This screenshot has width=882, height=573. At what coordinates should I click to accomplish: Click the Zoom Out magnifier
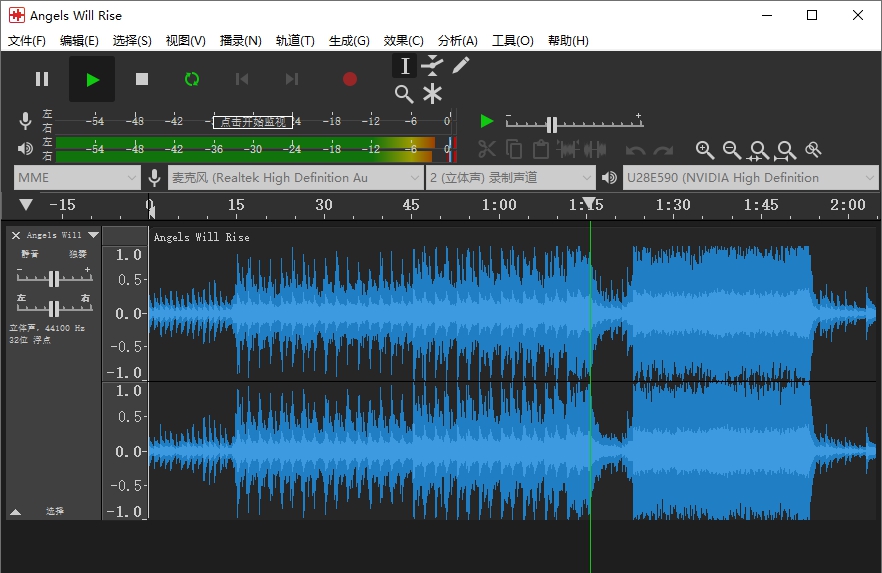coord(732,150)
